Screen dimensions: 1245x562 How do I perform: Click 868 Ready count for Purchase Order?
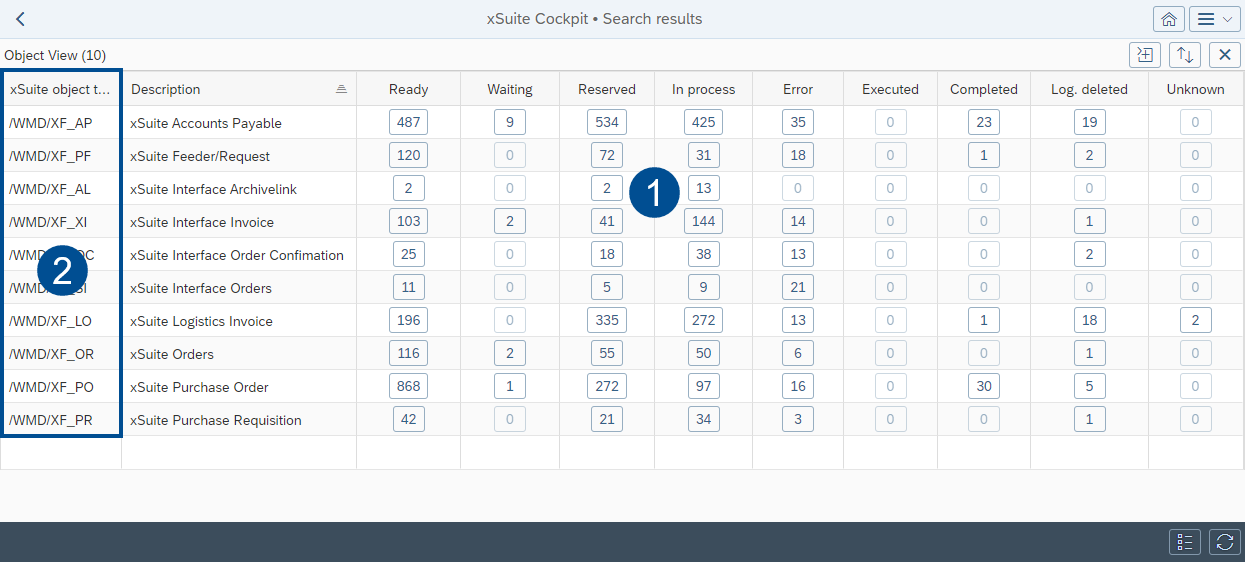point(408,387)
